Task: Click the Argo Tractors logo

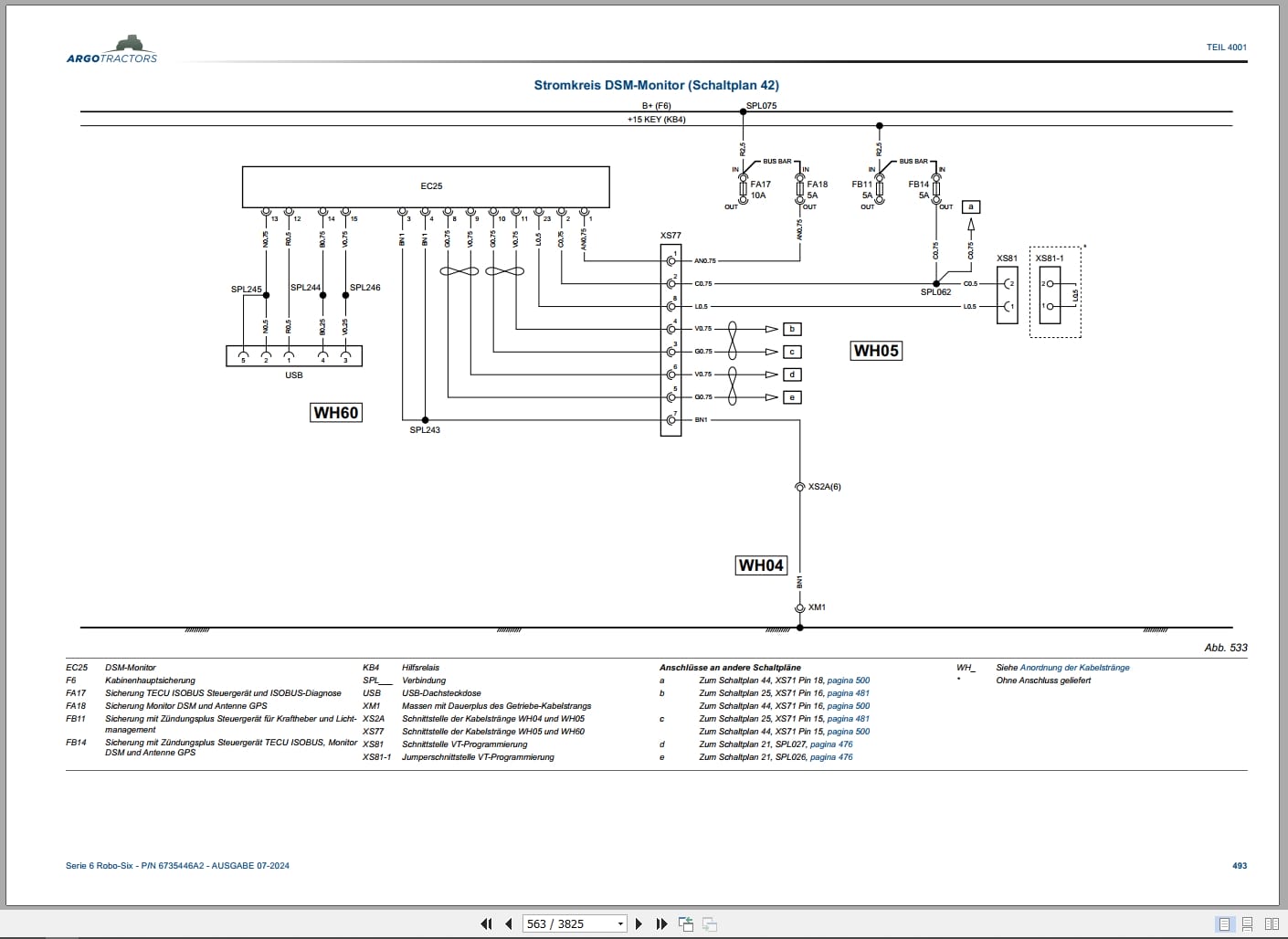Action: 111,49
